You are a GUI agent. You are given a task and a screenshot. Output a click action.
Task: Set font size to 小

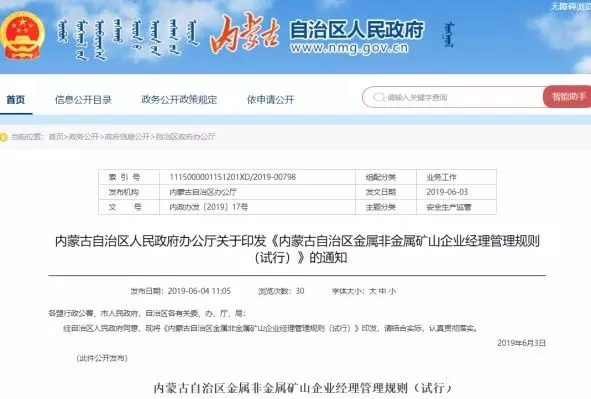click(x=392, y=291)
